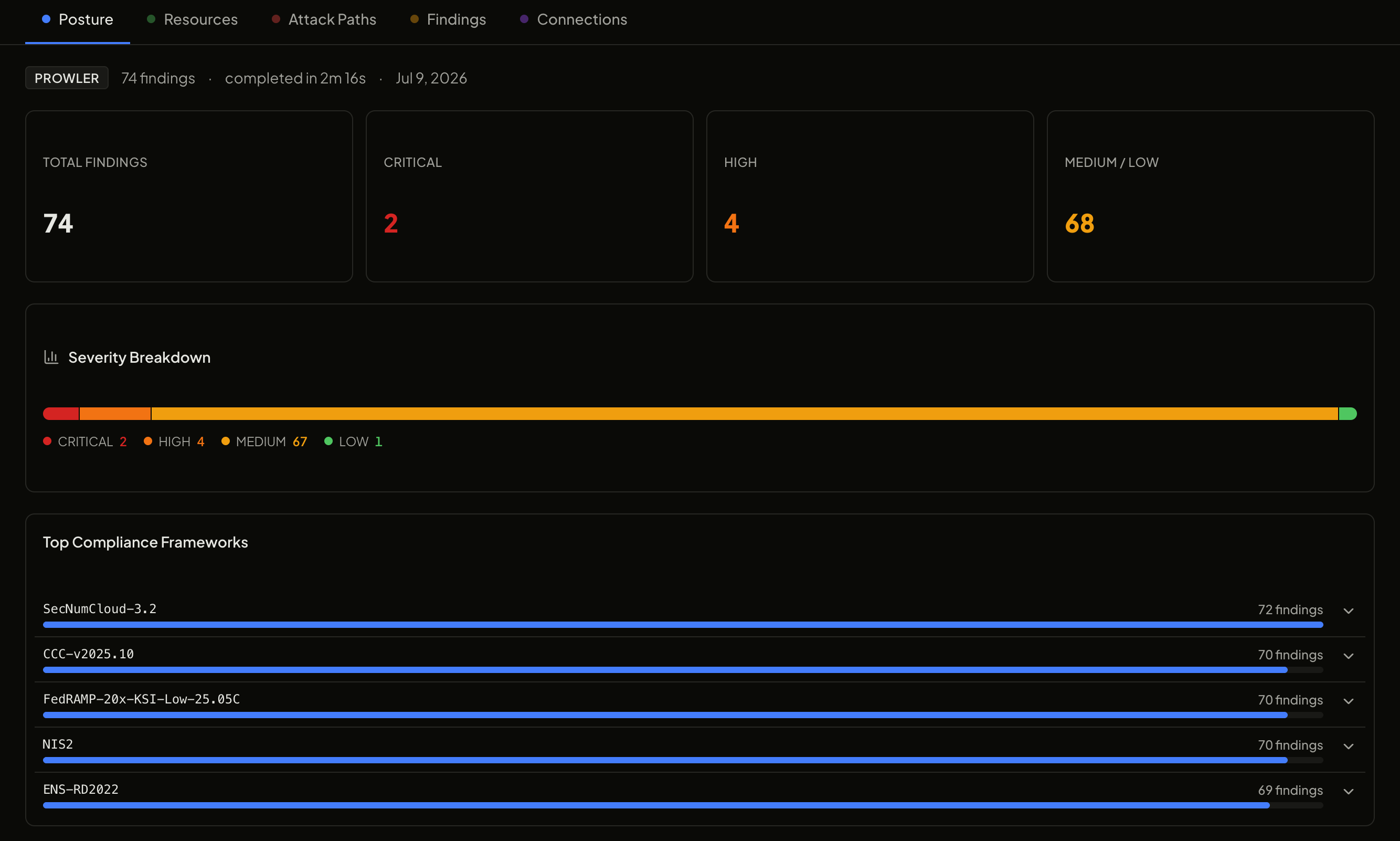Expand the SecNumCloud-3.2 framework chevron
The image size is (1400, 841).
1349,611
